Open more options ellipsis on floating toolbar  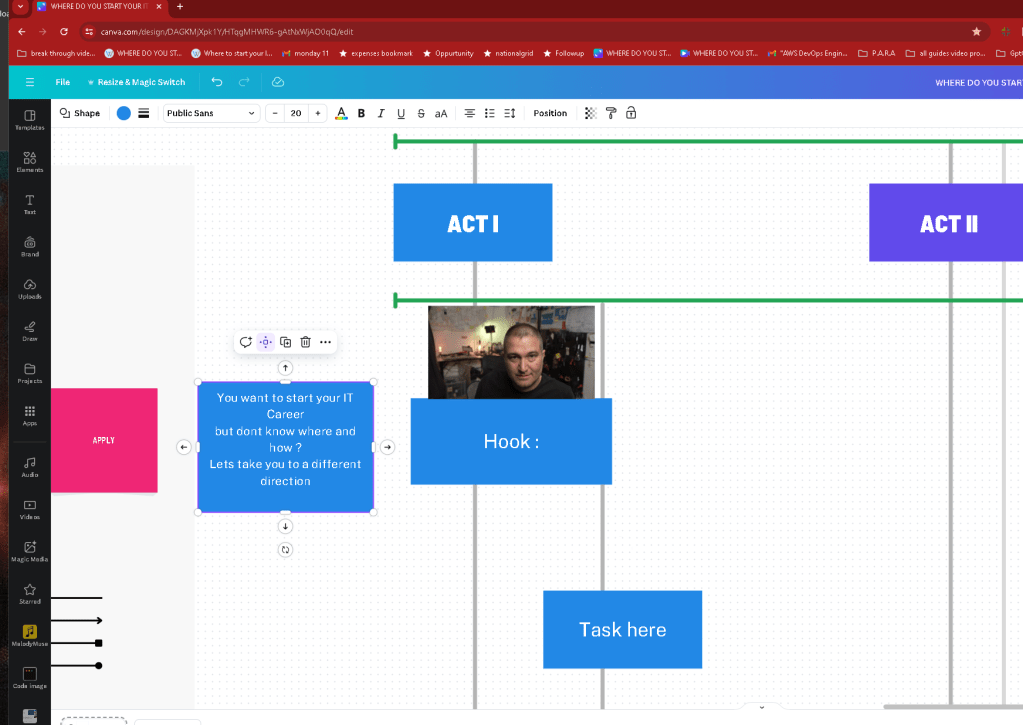coord(326,342)
